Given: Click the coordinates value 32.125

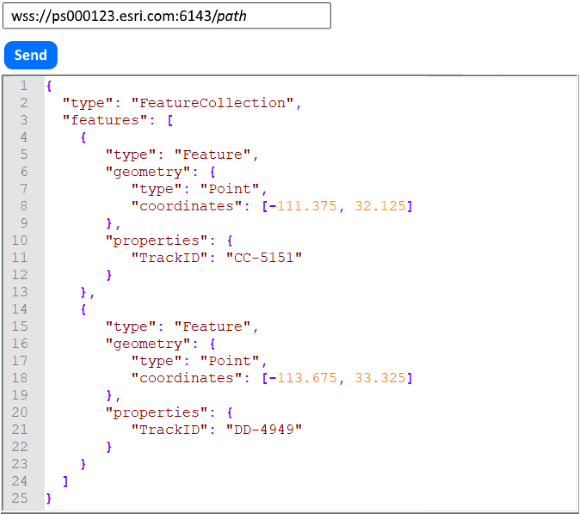Looking at the screenshot, I should coord(381,206).
